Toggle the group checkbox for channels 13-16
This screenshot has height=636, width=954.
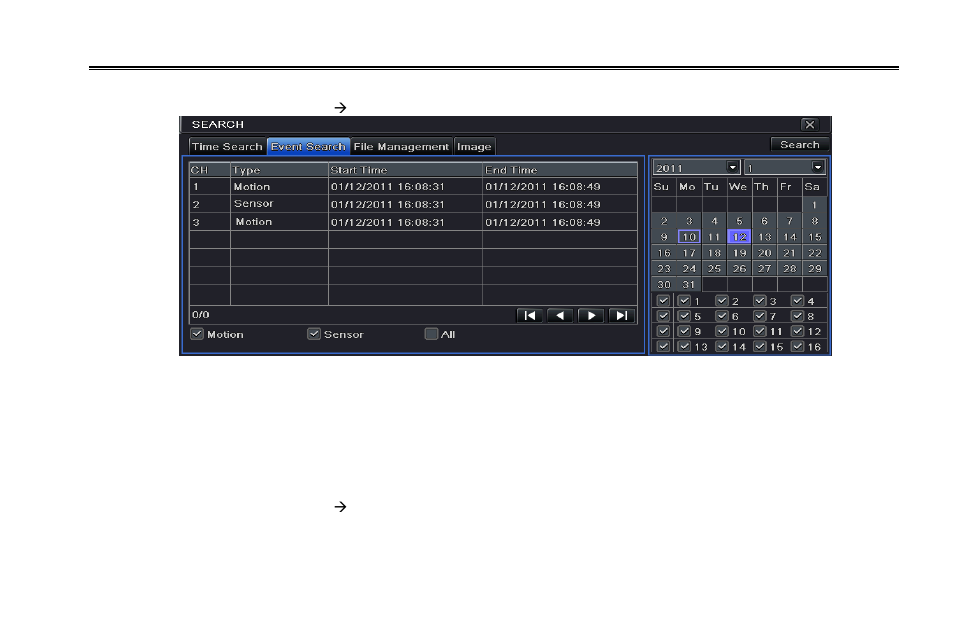coord(663,346)
